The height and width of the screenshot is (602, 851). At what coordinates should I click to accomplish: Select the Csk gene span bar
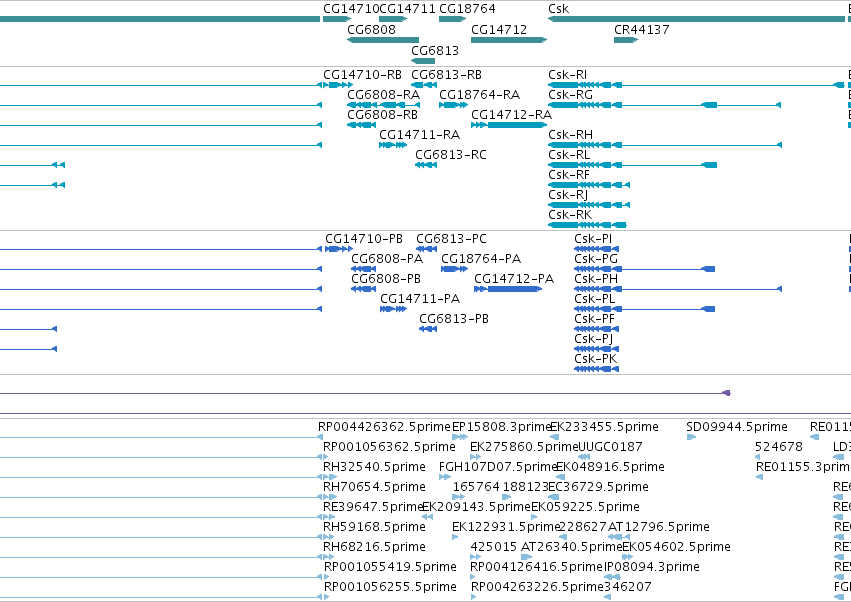pyautogui.click(x=696, y=19)
